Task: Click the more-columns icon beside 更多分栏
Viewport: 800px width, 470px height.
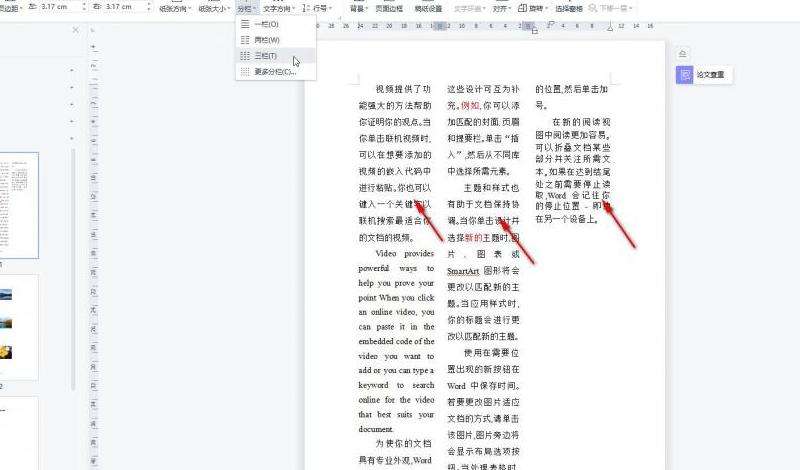Action: [245, 71]
